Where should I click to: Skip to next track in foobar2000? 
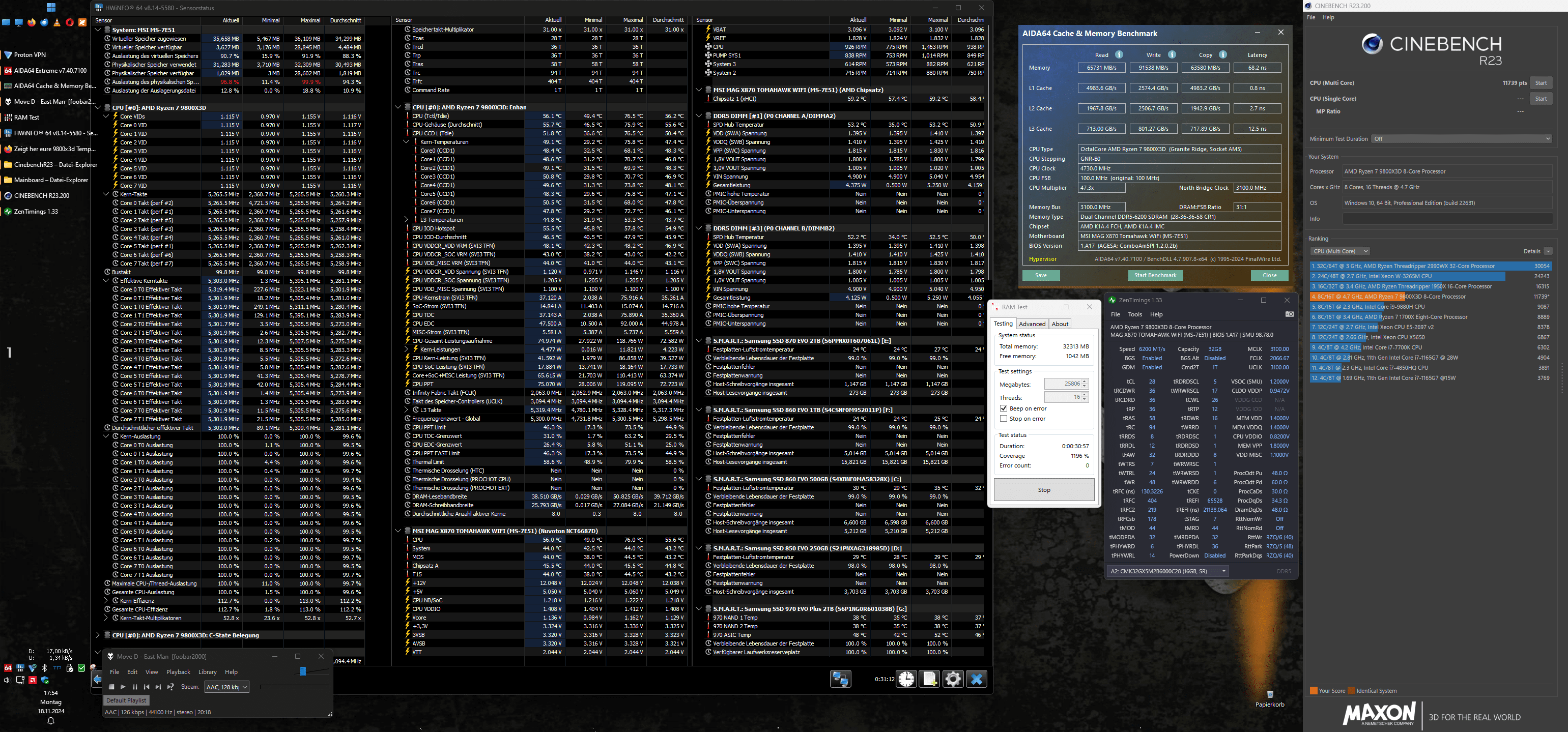coord(158,687)
